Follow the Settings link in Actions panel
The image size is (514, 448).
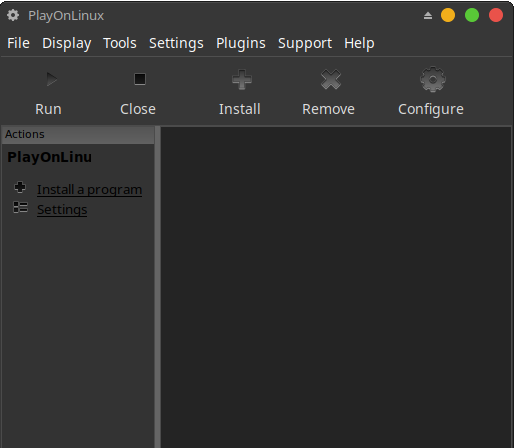(x=62, y=210)
